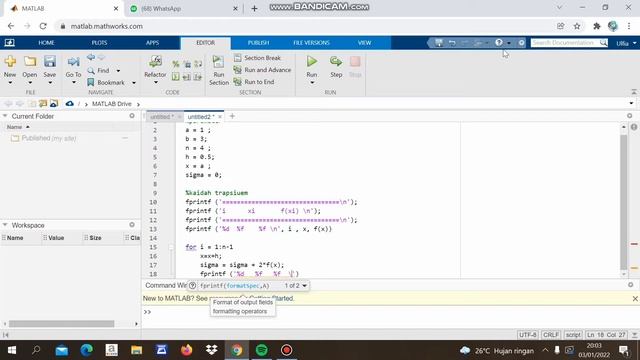Dismiss the New to MATLAB banner
This screenshot has width=640, height=360.
click(635, 299)
